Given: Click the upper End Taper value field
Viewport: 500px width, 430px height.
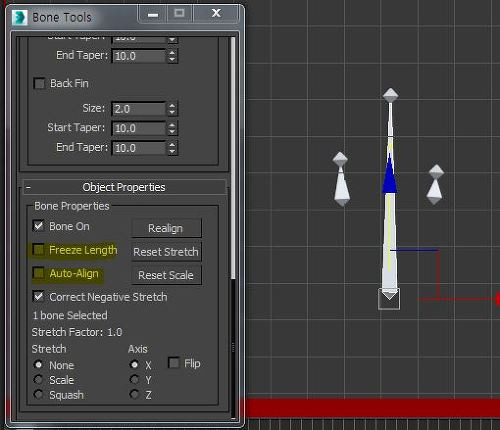Looking at the screenshot, I should pos(139,56).
